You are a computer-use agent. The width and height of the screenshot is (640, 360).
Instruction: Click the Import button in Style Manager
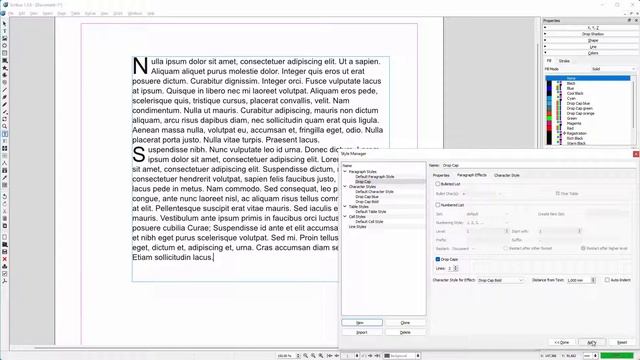coord(362,332)
